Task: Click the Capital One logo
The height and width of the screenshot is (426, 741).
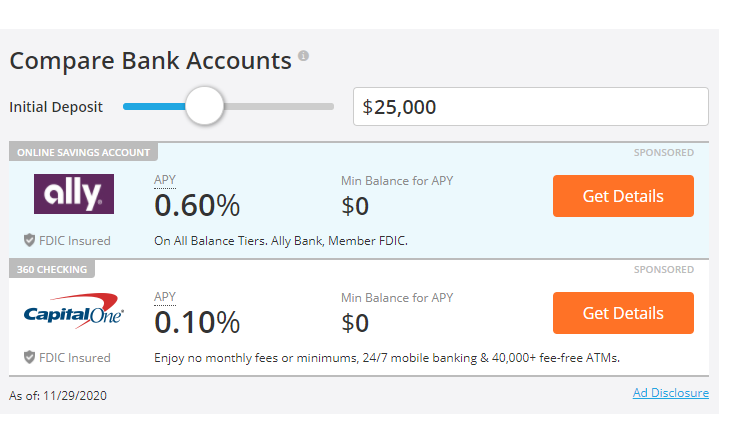Action: (74, 312)
